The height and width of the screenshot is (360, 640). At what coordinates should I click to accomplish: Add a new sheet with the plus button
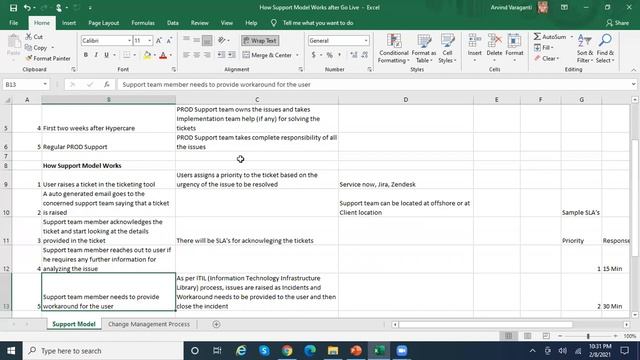[216, 324]
